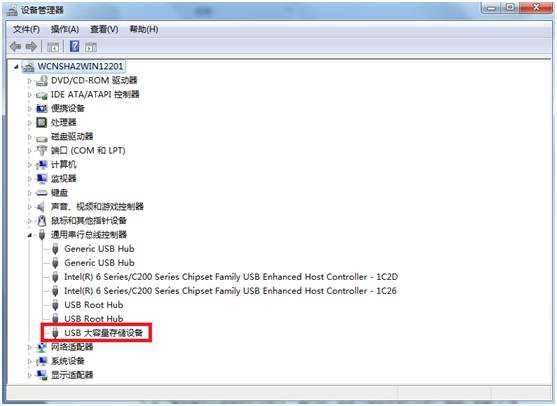The image size is (557, 406).
Task: Select the 系统设备 label
Action: pos(68,361)
